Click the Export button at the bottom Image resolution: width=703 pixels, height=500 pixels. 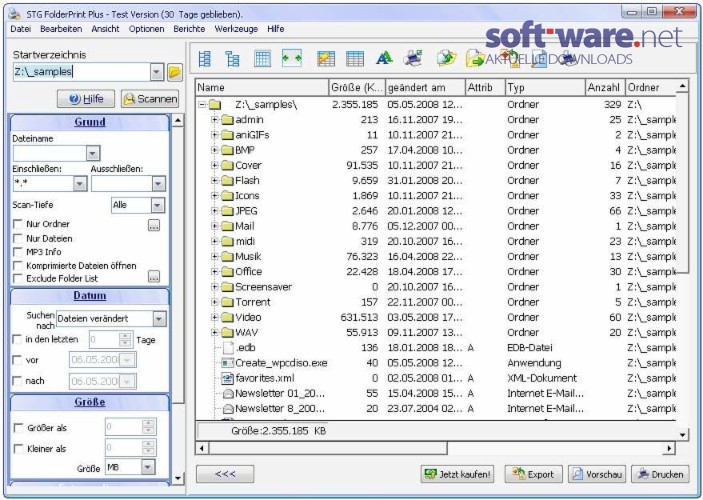pyautogui.click(x=534, y=474)
